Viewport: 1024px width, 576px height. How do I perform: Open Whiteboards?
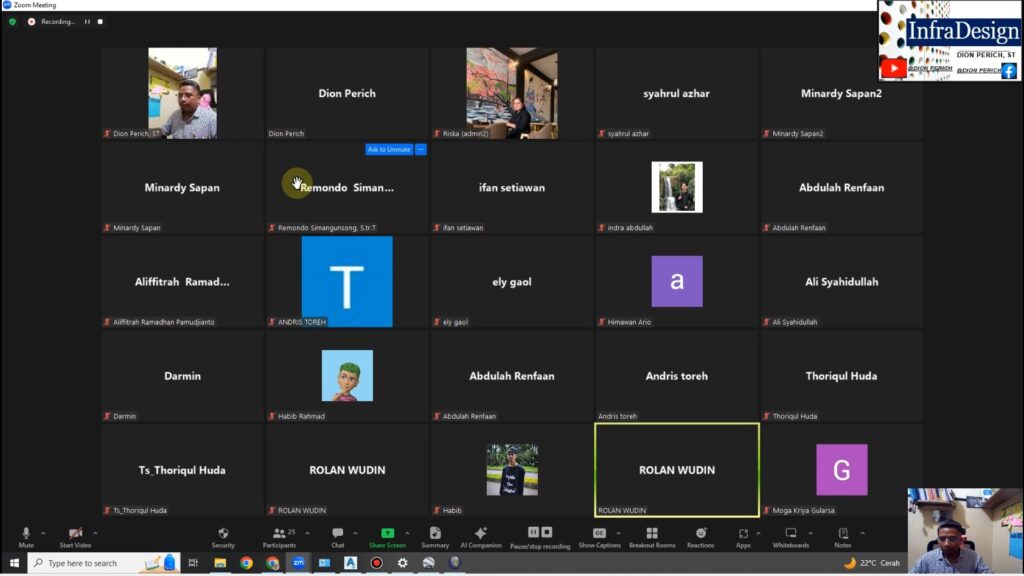coord(790,534)
